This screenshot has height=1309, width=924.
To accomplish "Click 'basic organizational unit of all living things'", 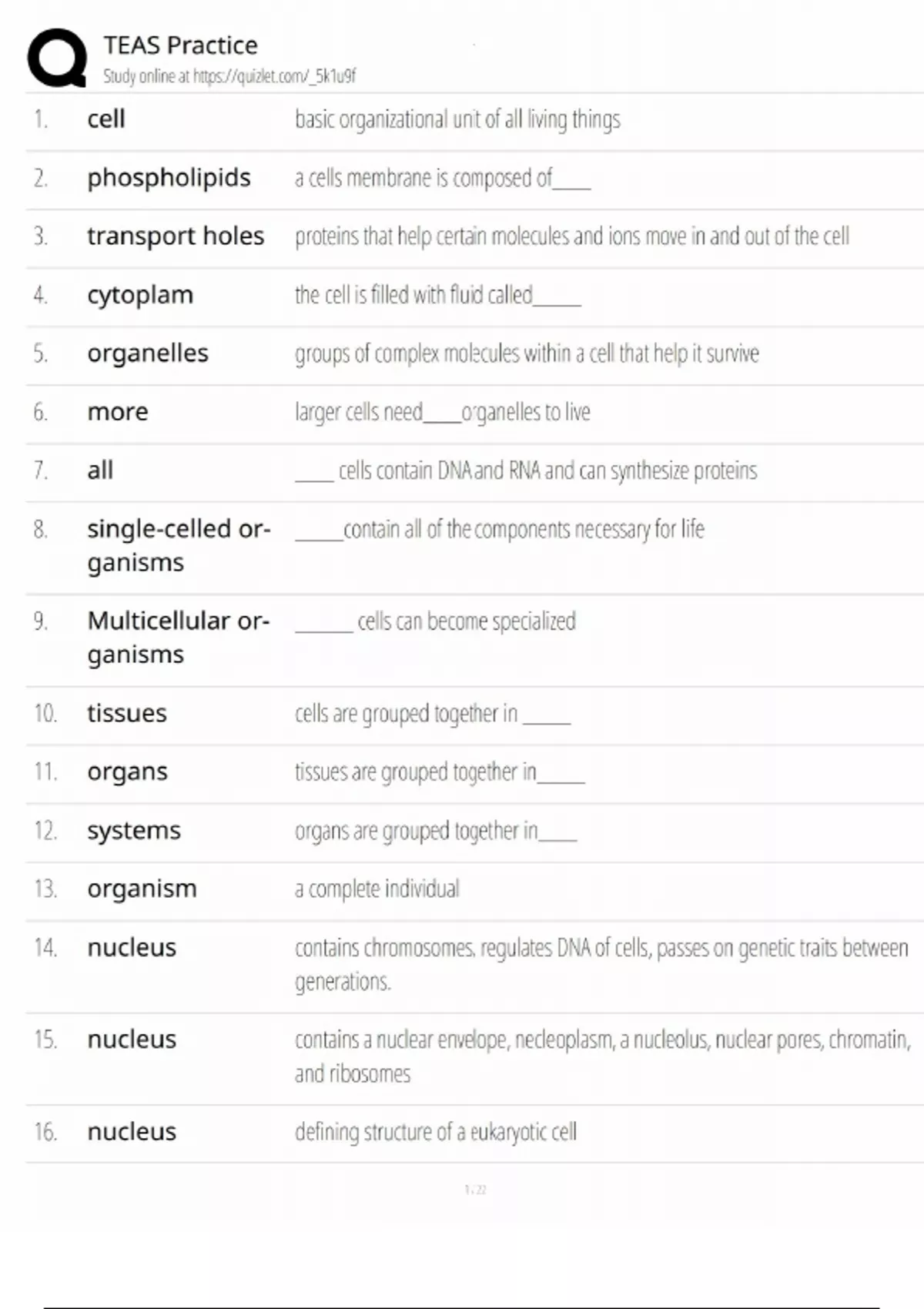I will click(x=457, y=119).
